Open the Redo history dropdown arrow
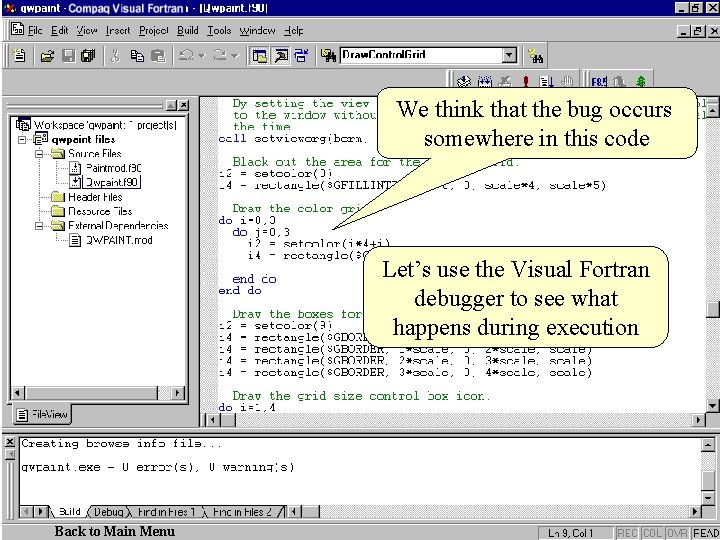 (235, 56)
